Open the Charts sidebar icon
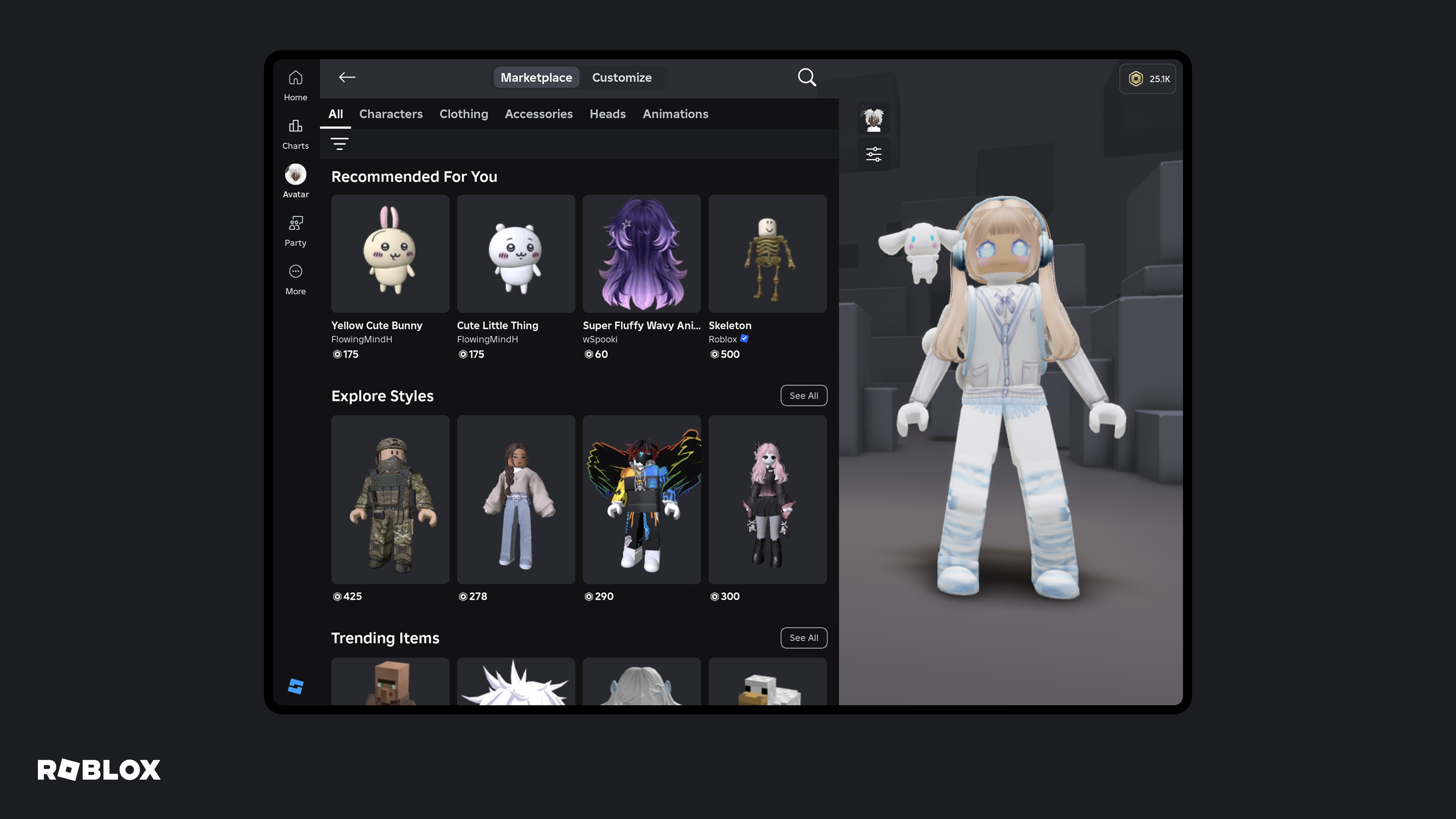This screenshot has height=819, width=1456. [295, 133]
